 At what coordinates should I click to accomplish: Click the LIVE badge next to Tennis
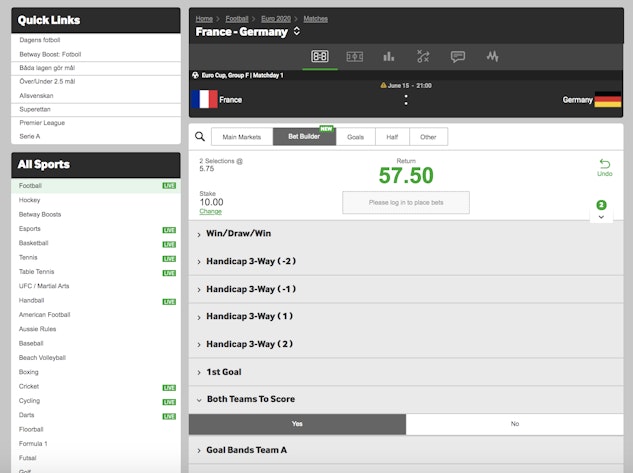[x=169, y=259]
